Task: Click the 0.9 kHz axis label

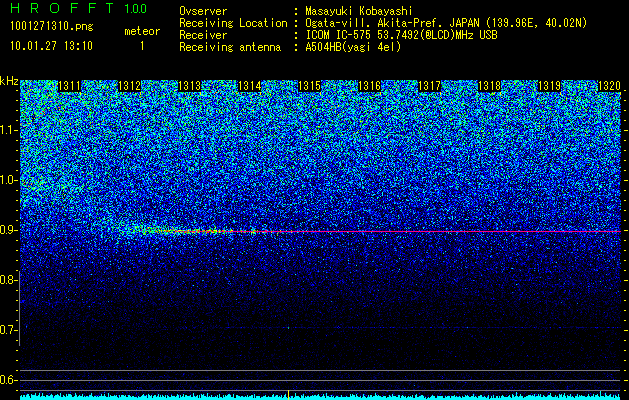Action: tap(8, 230)
